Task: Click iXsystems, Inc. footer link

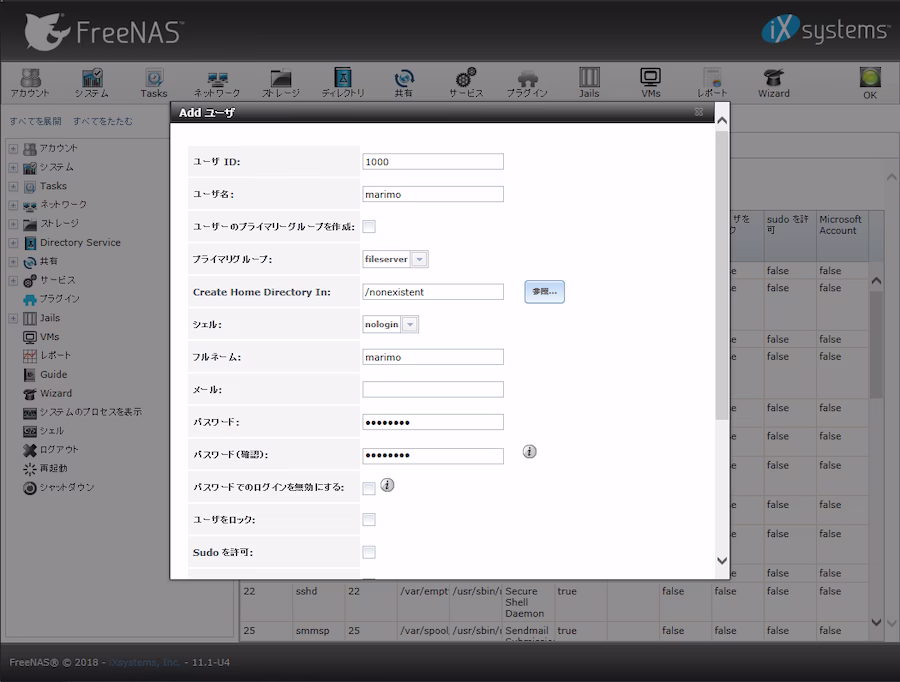Action: click(145, 662)
